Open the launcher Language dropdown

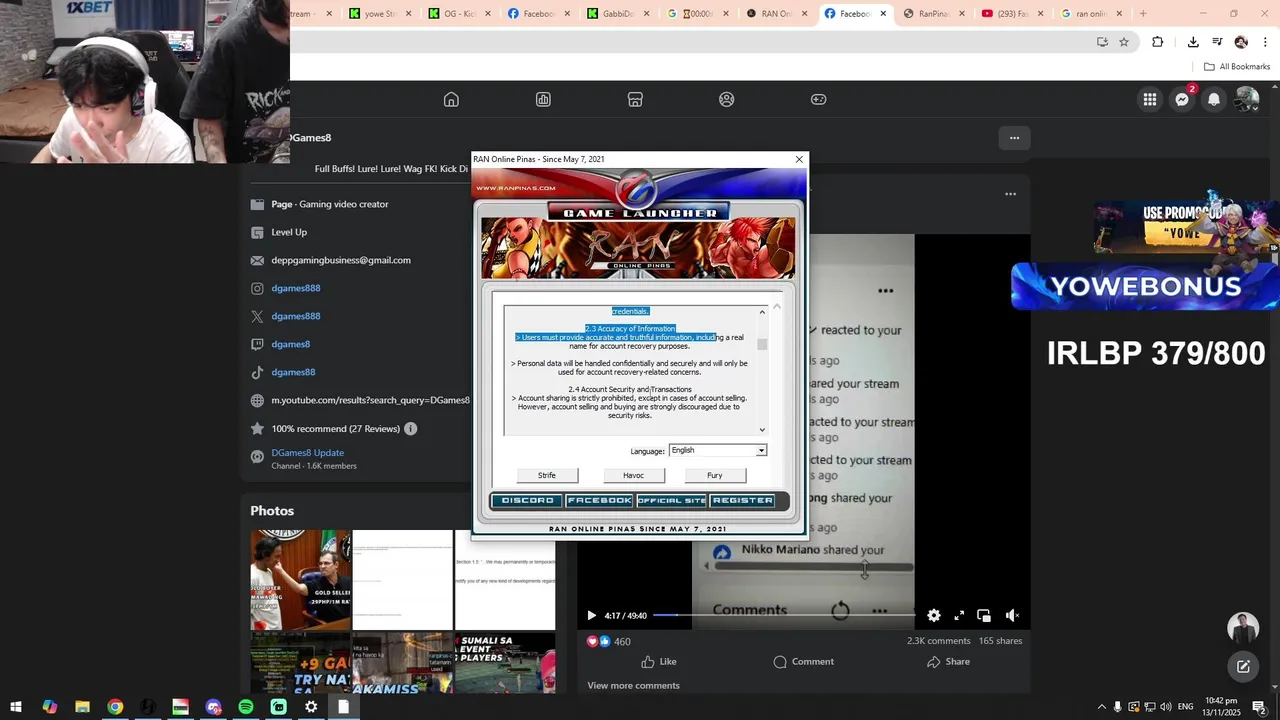point(718,450)
